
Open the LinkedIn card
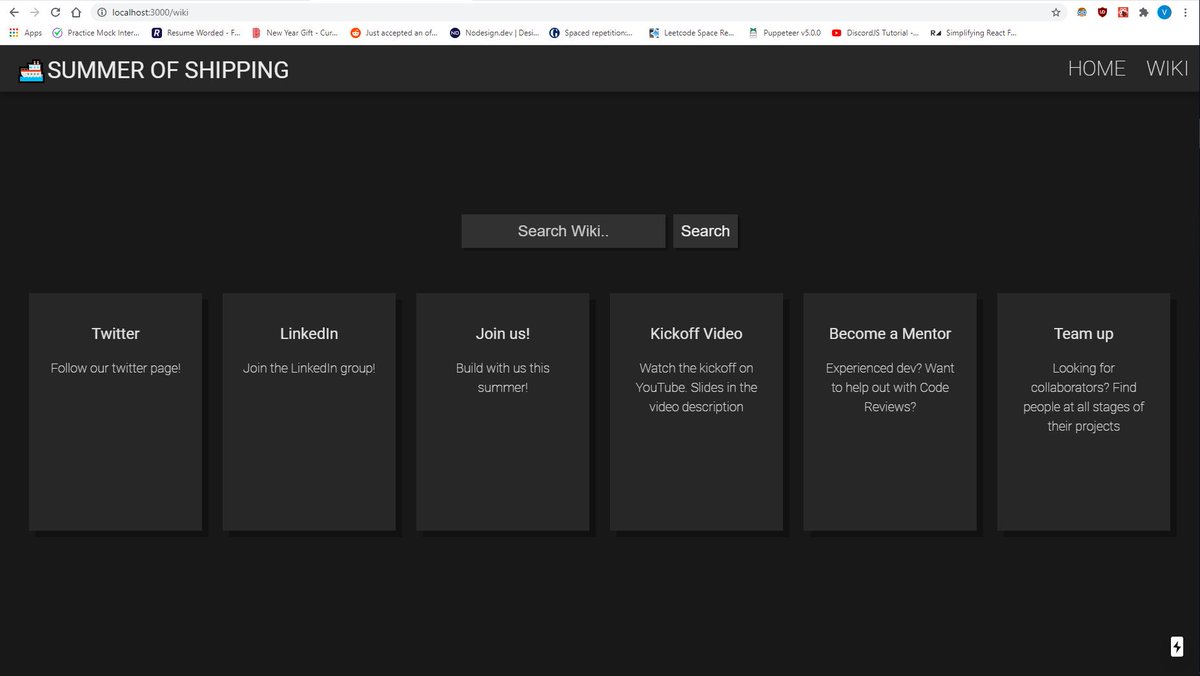309,411
